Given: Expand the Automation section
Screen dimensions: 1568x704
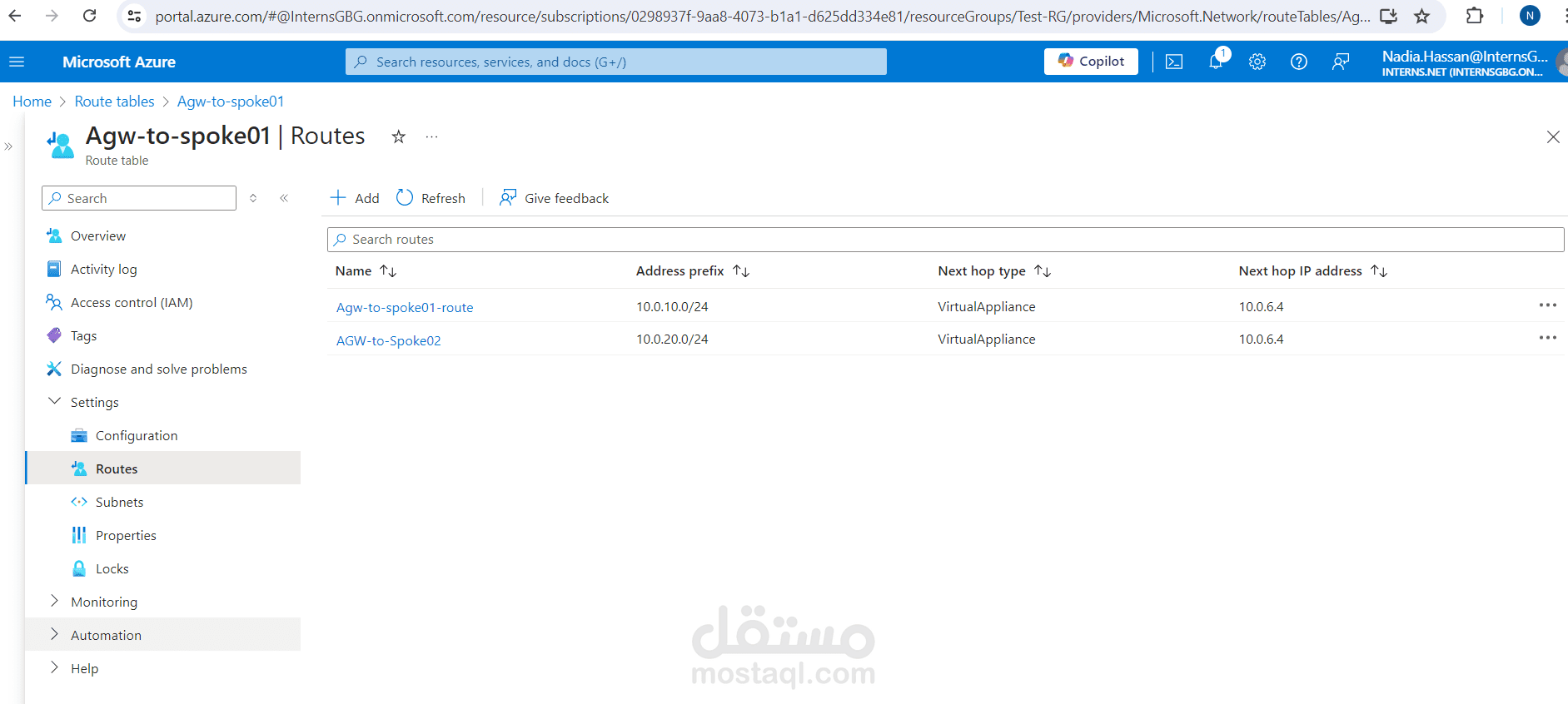Looking at the screenshot, I should (55, 635).
